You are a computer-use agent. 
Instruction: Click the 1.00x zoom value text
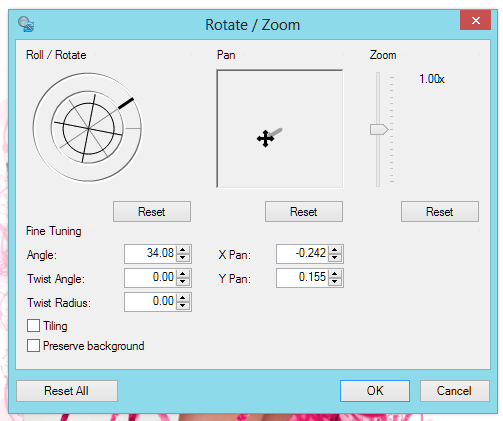point(432,79)
